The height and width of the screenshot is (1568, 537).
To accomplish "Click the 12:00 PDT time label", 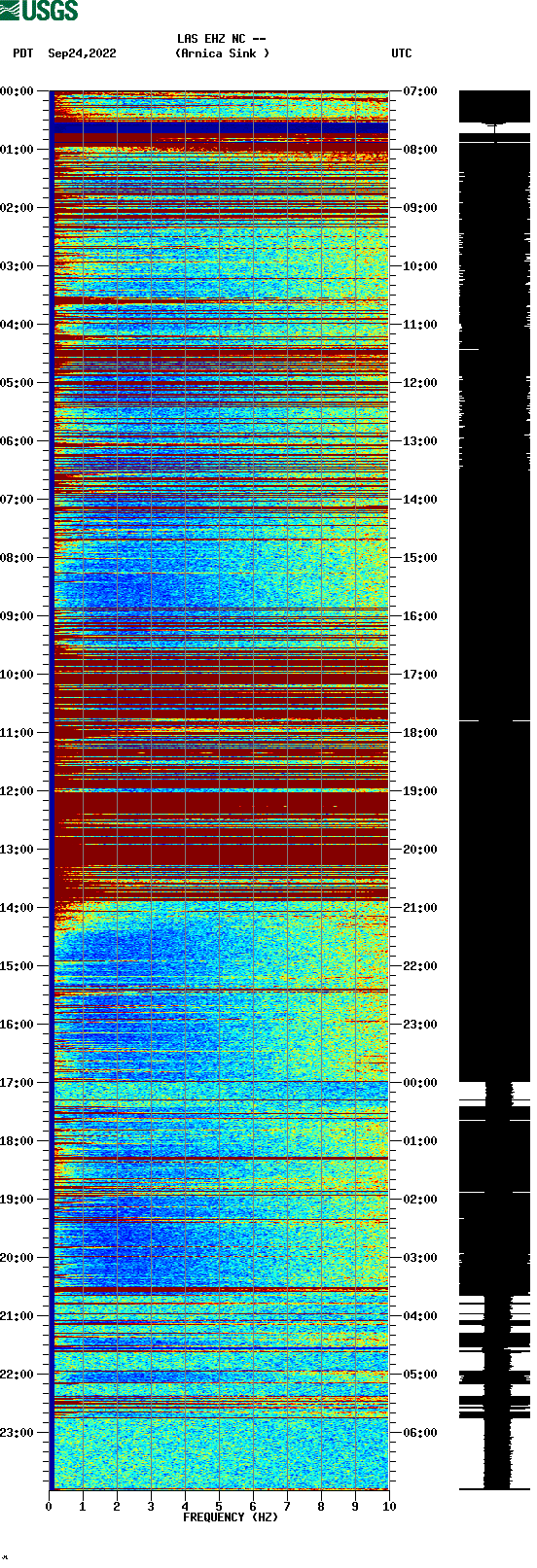I will coord(17,791).
